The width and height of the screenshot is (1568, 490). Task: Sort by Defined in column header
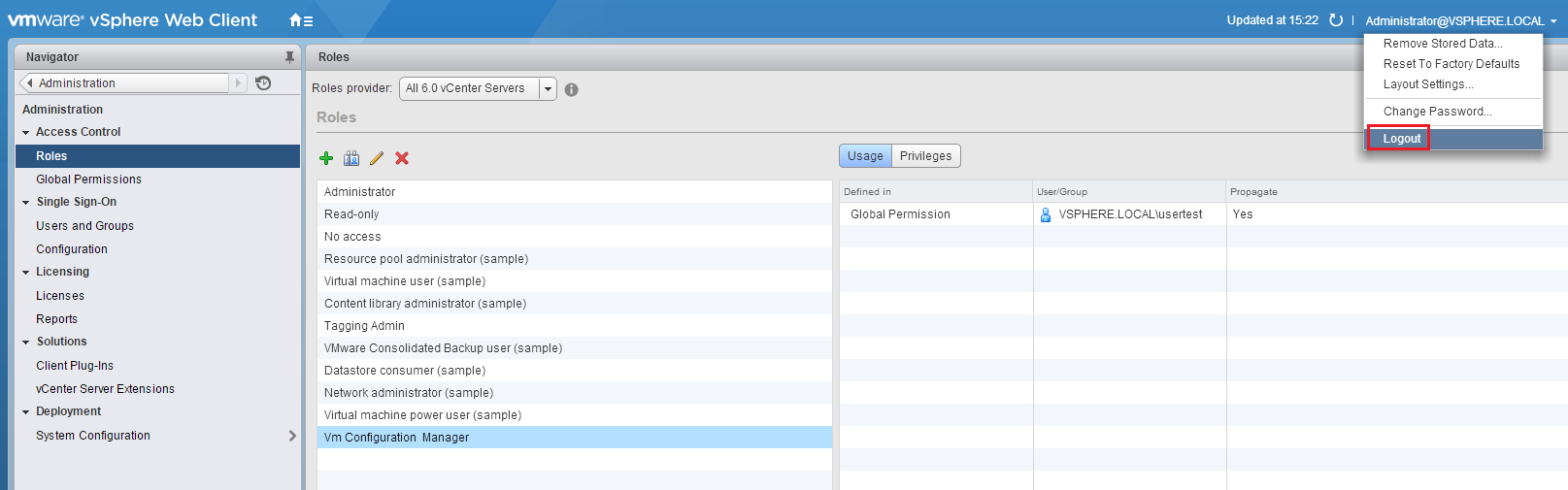pyautogui.click(x=936, y=192)
